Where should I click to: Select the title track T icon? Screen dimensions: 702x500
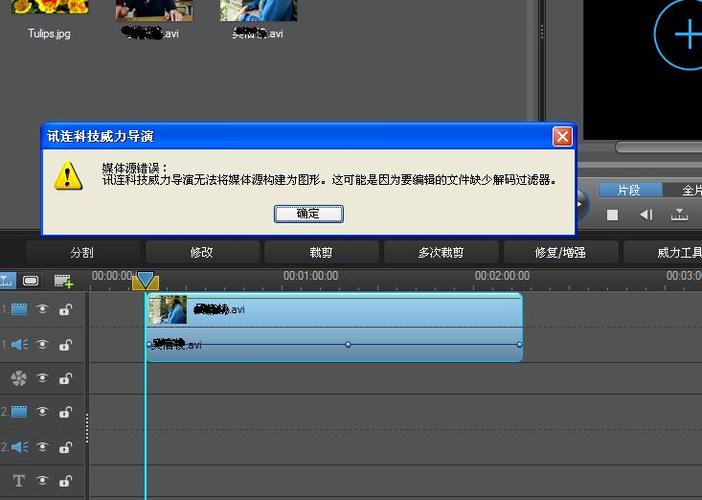coord(19,481)
